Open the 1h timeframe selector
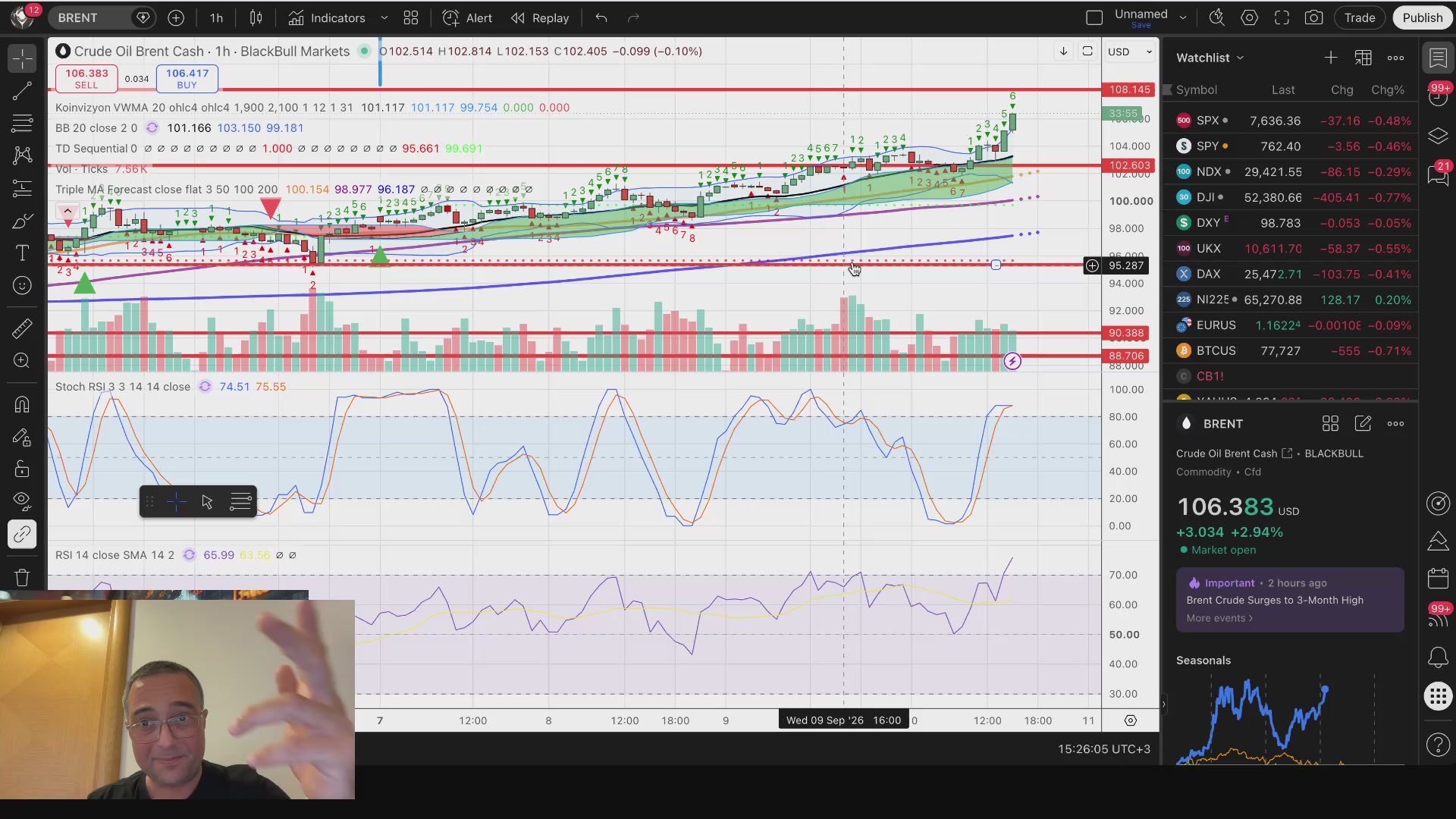Image resolution: width=1456 pixels, height=819 pixels. 216,17
